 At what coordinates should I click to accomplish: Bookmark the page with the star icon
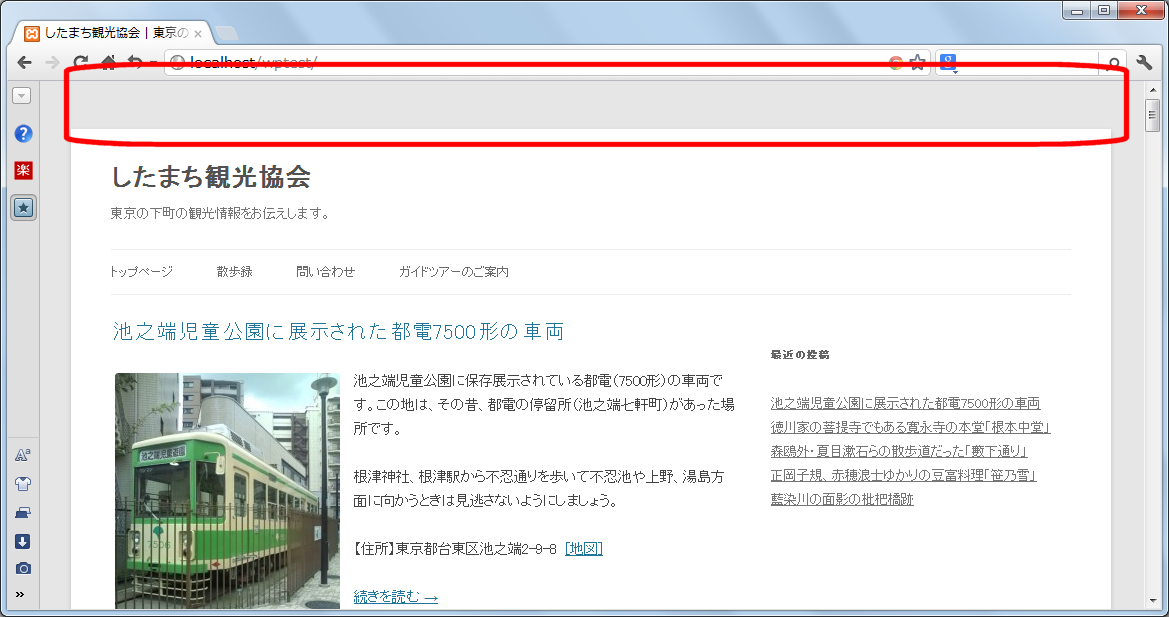click(x=918, y=63)
